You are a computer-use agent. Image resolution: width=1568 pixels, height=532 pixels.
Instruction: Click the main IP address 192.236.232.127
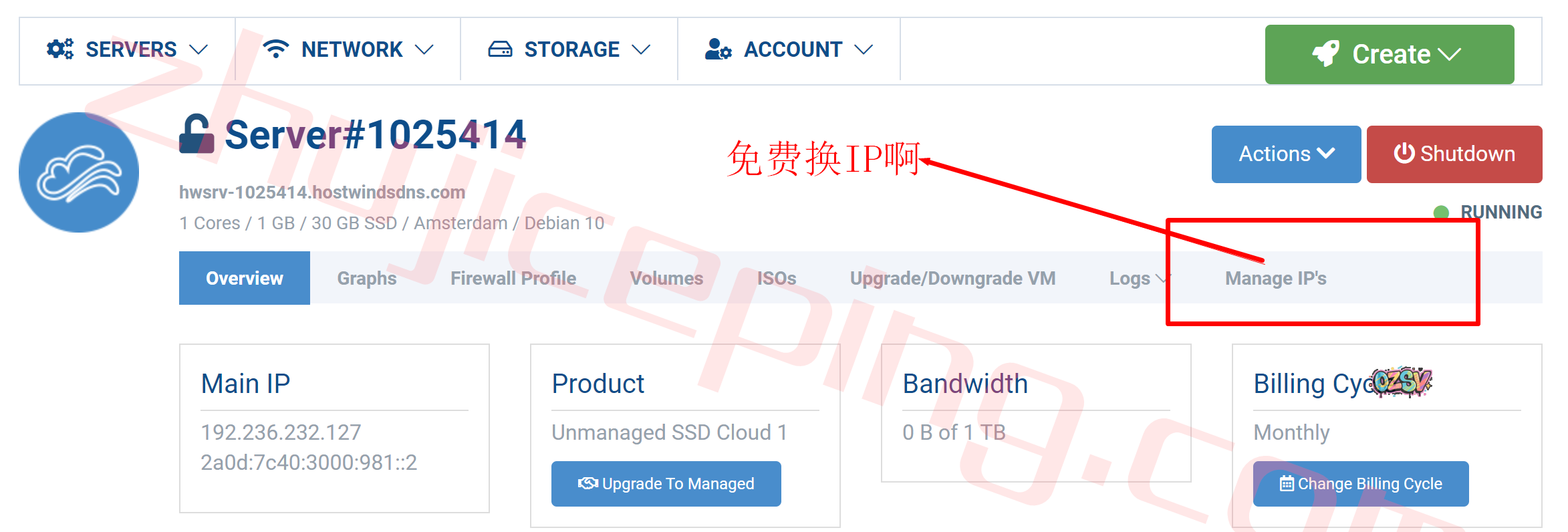point(281,432)
